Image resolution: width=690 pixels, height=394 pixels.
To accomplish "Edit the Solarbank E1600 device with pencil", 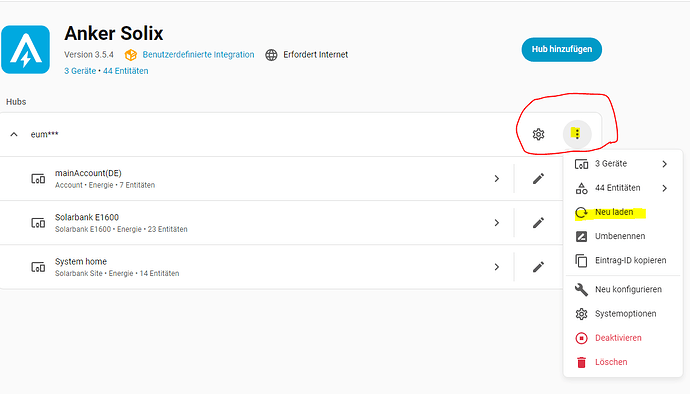I will (538, 223).
